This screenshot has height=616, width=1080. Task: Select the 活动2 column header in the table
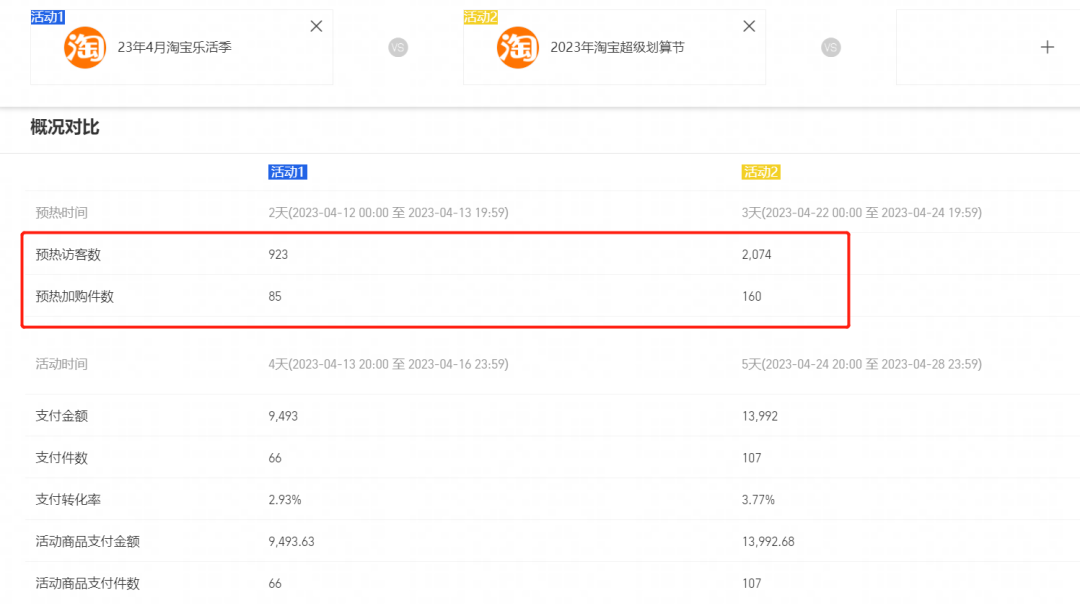tap(761, 172)
